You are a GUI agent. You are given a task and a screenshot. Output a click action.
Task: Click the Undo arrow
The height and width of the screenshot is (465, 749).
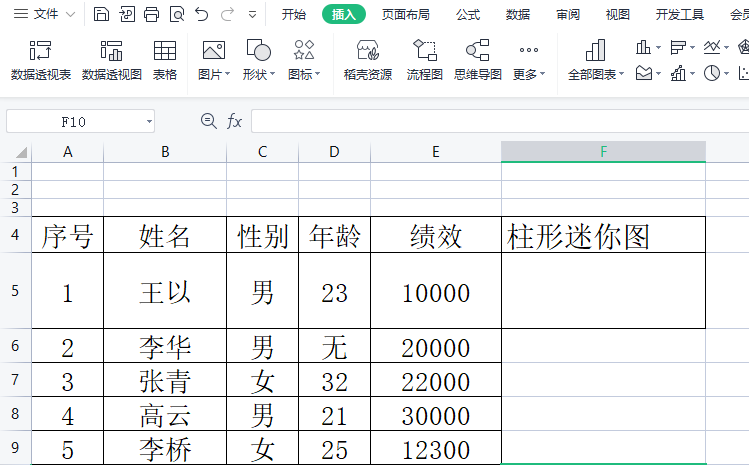202,15
